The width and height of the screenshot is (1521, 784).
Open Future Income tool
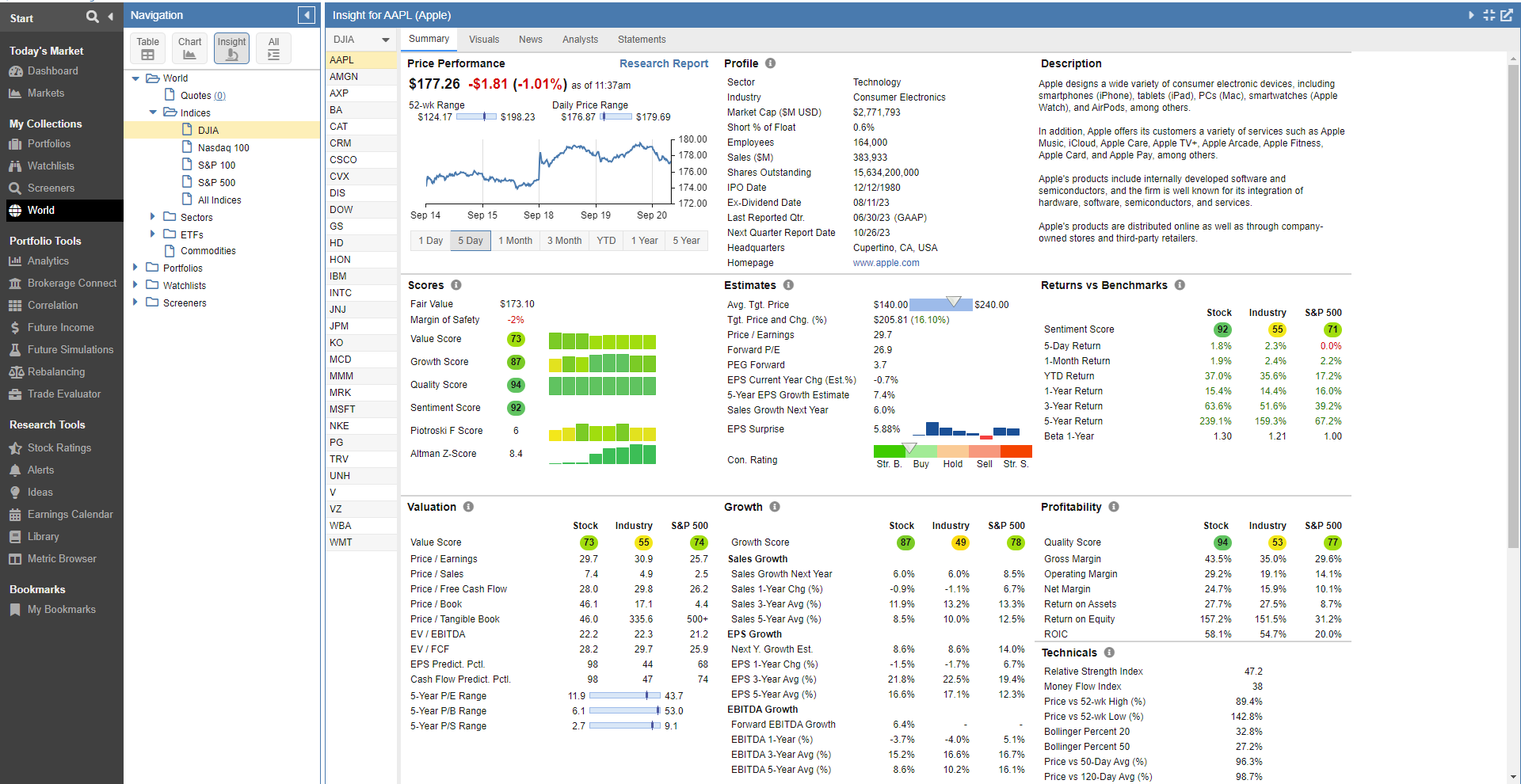click(61, 328)
